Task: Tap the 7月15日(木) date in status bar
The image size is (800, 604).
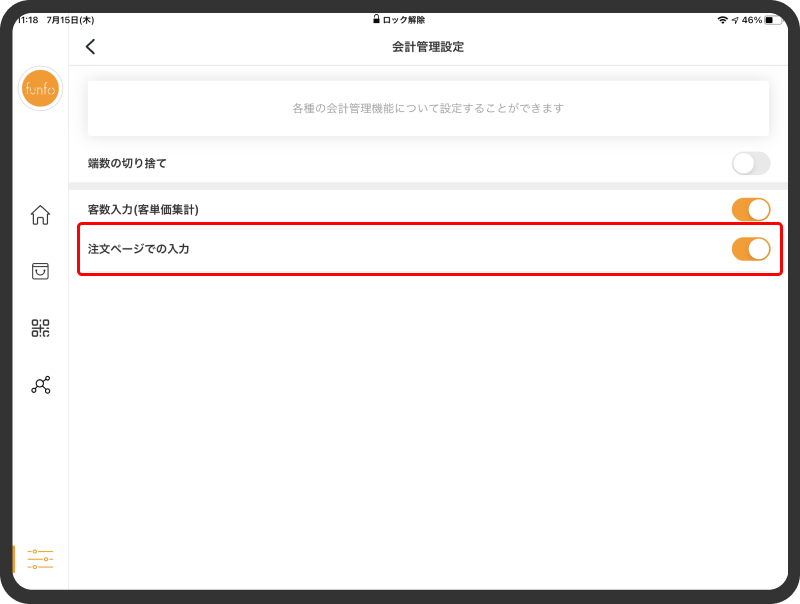Action: tap(70, 20)
